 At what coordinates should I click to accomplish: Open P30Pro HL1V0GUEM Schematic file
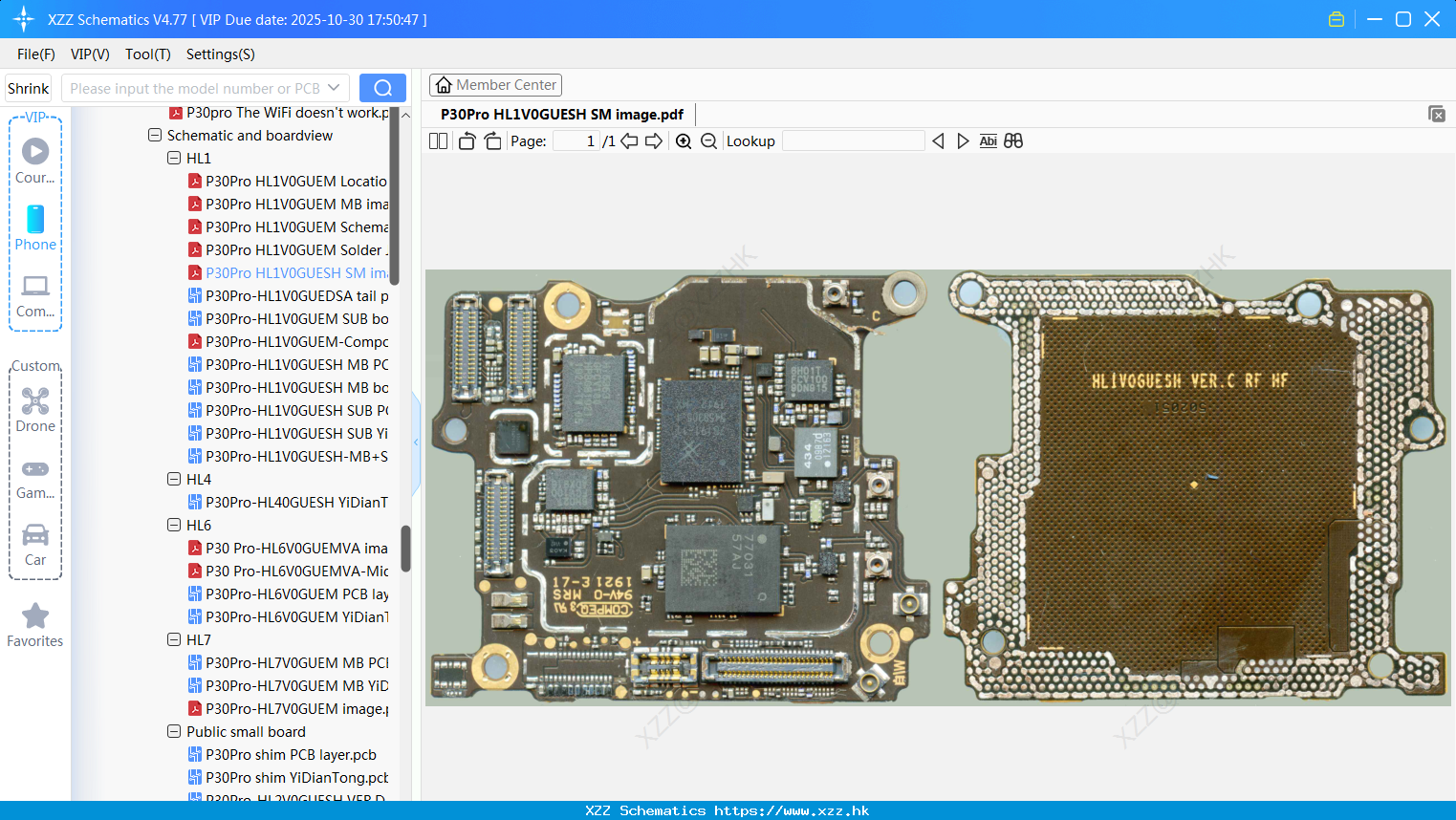tap(288, 227)
